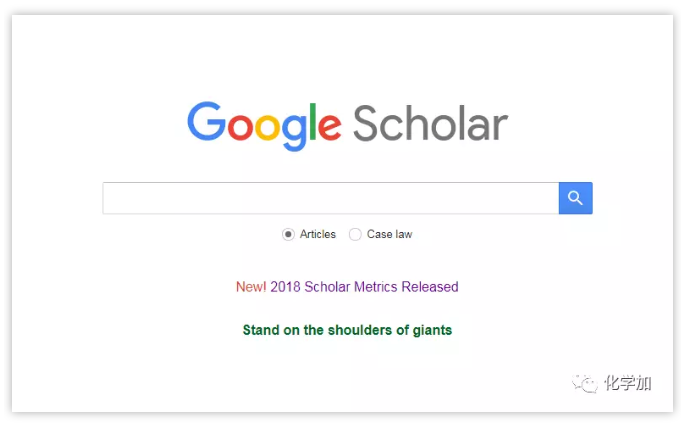Click the 化学加 watermark text
This screenshot has width=687, height=423.
coord(628,383)
